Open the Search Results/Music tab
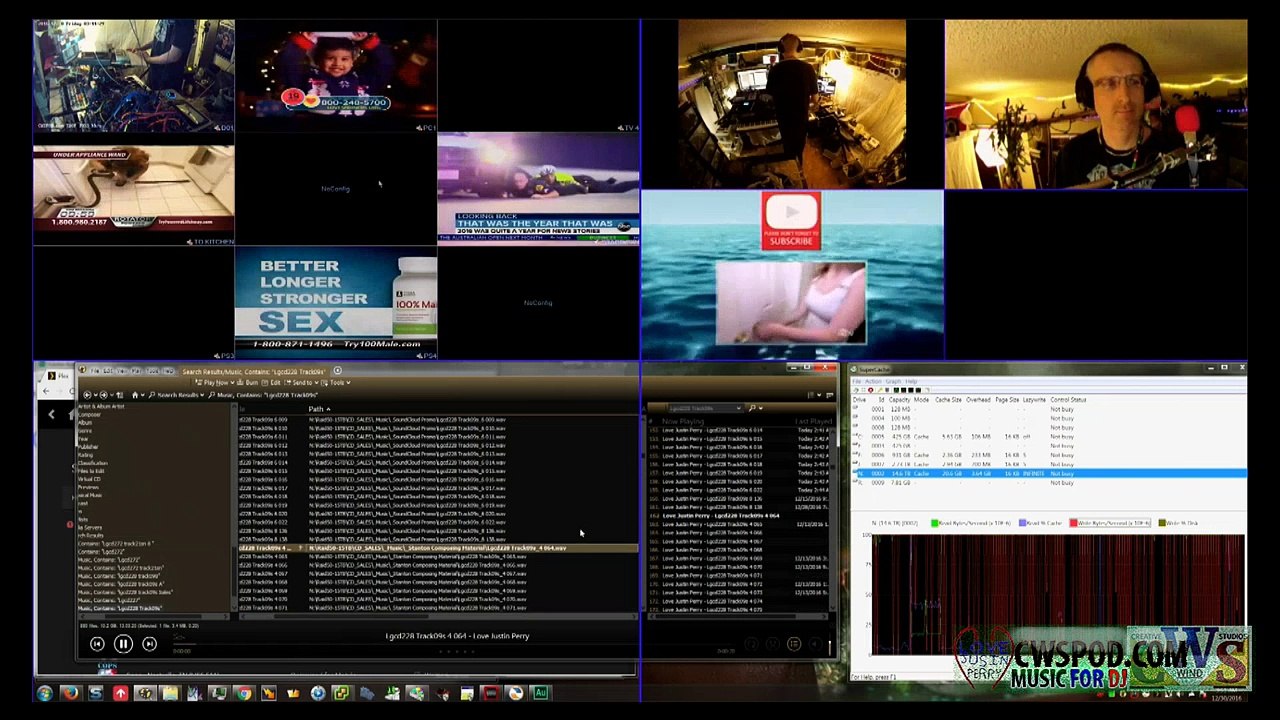Viewport: 1280px width, 720px height. [x=255, y=372]
